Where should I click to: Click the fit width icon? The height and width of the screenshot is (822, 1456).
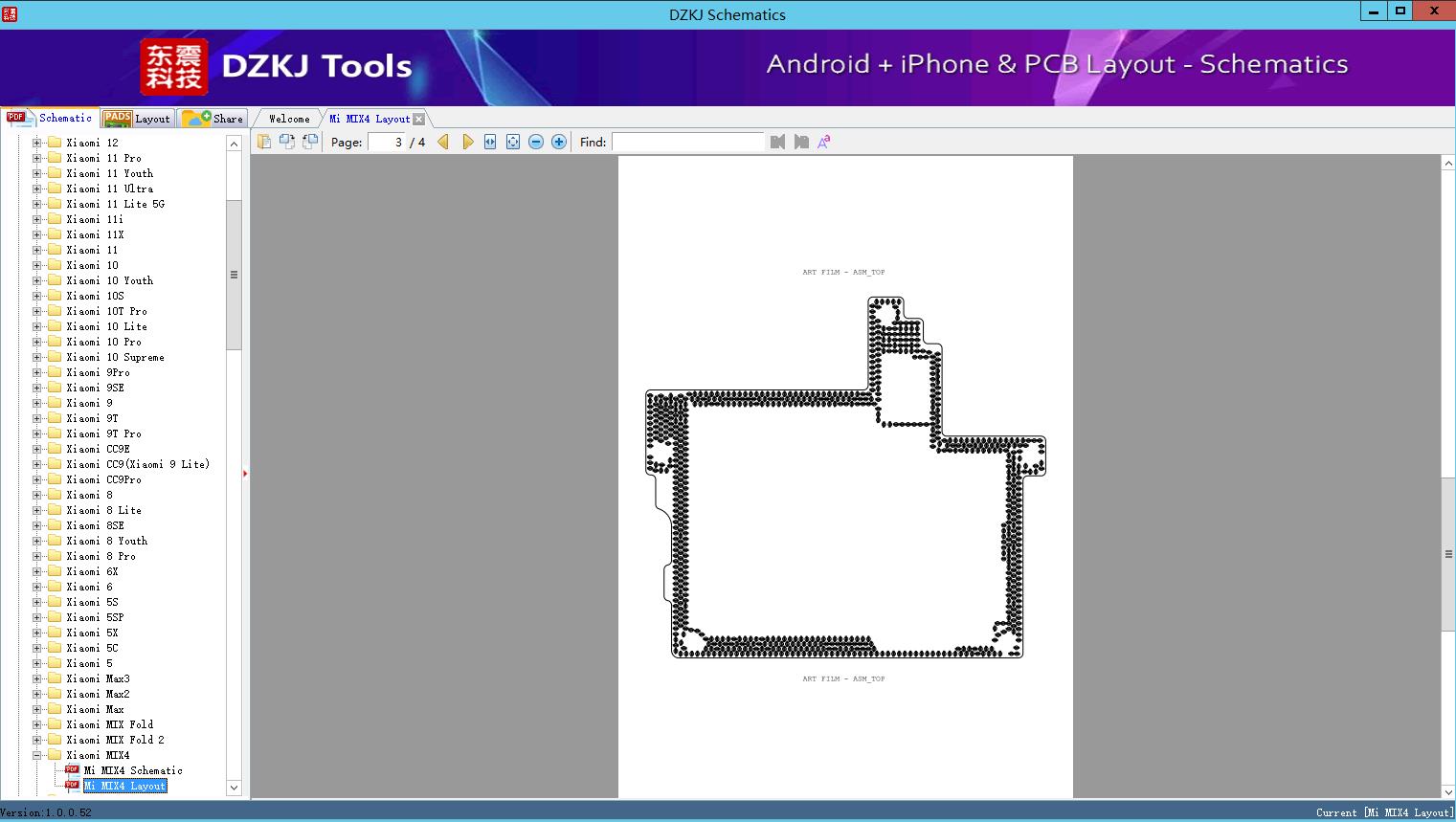click(490, 142)
